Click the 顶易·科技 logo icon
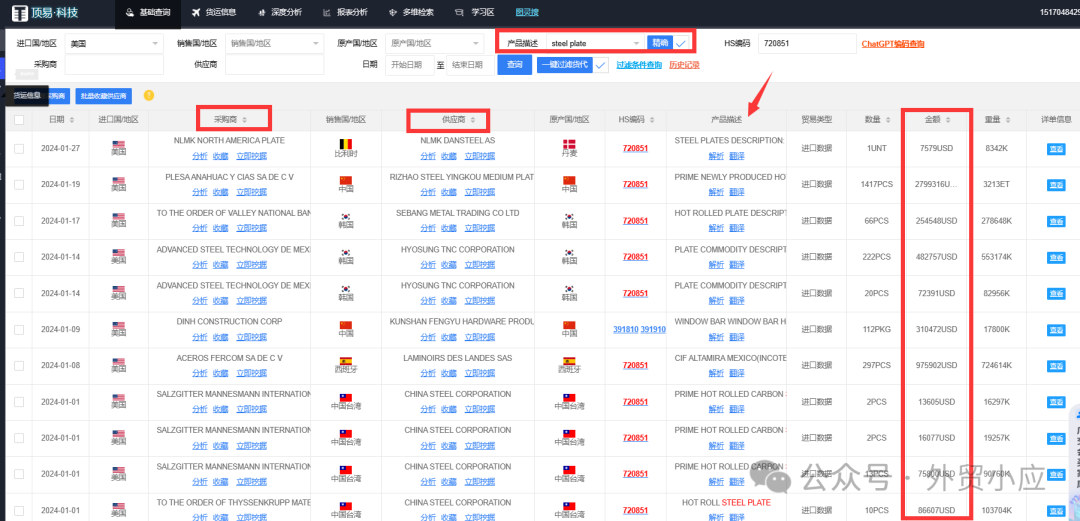The image size is (1080, 521). (x=19, y=12)
